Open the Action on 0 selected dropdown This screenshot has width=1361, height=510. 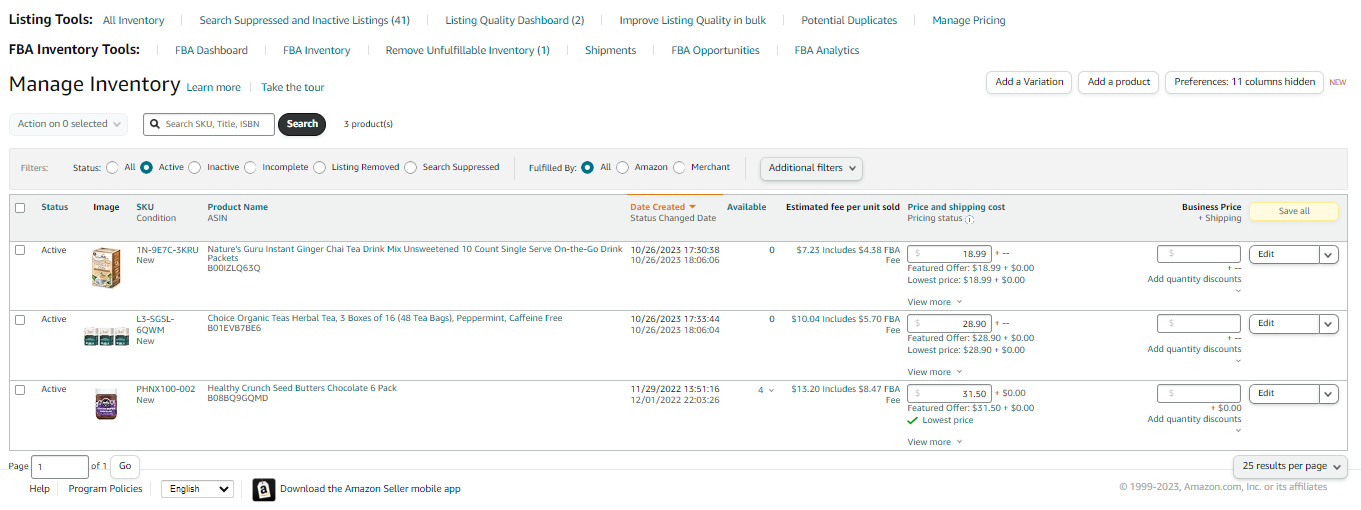(x=69, y=124)
